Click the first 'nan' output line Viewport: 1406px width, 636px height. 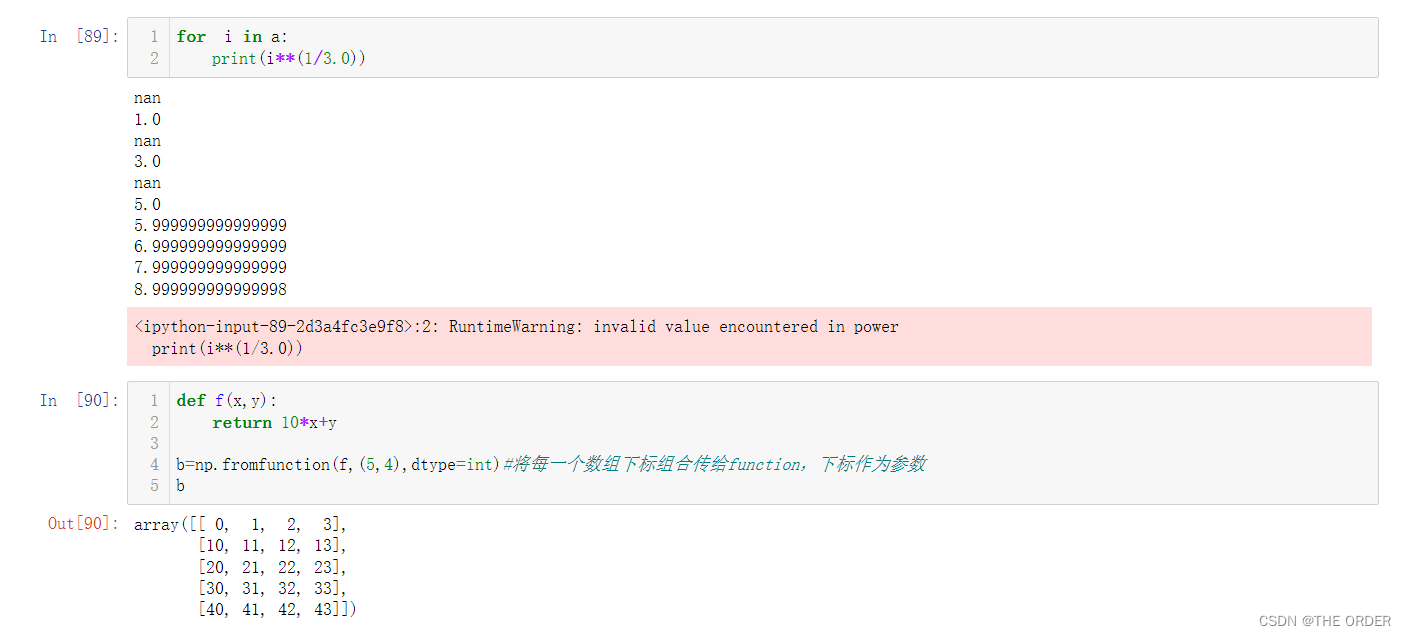click(x=147, y=99)
